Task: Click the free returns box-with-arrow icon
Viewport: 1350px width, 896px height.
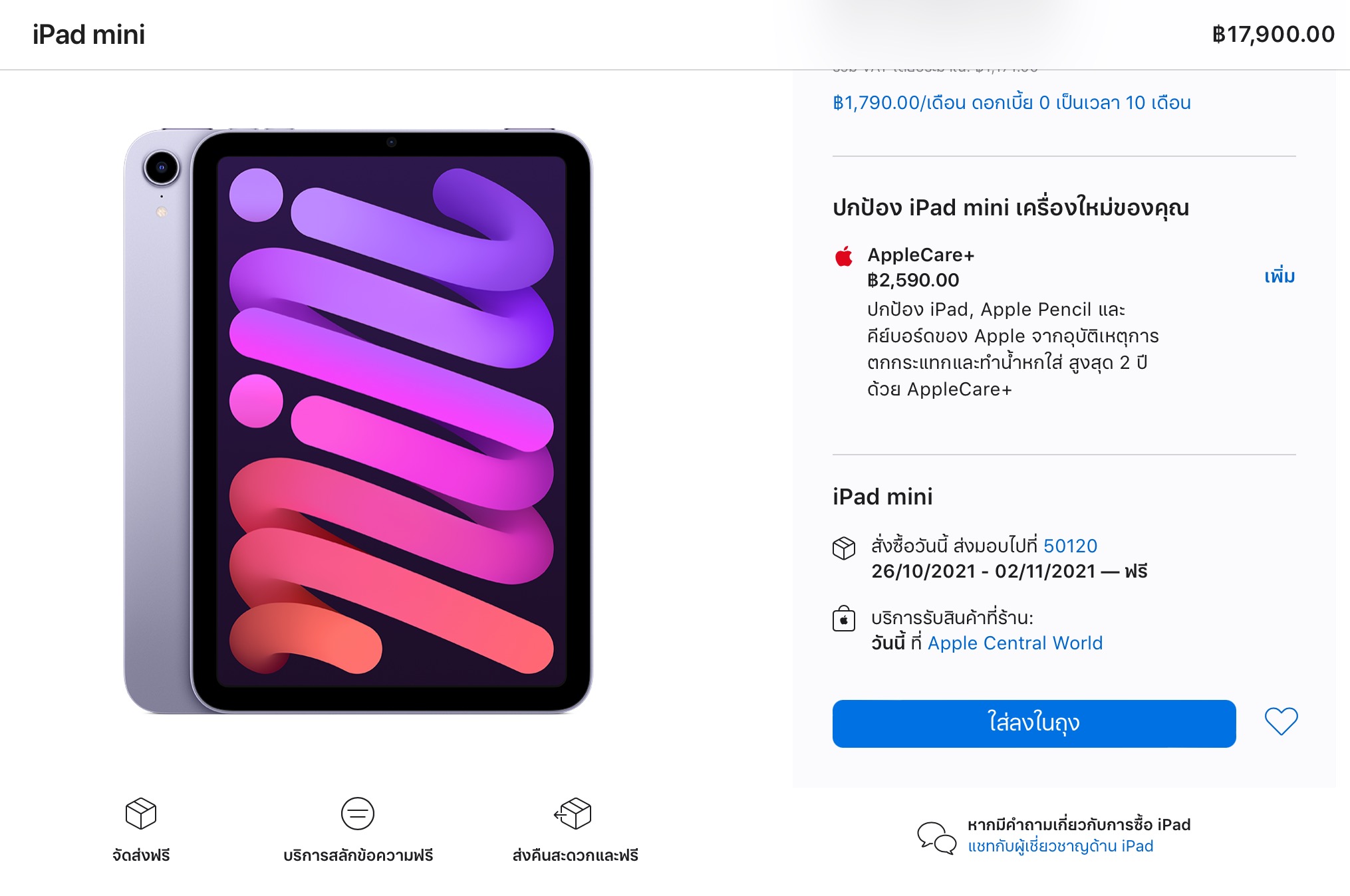Action: coord(573,814)
